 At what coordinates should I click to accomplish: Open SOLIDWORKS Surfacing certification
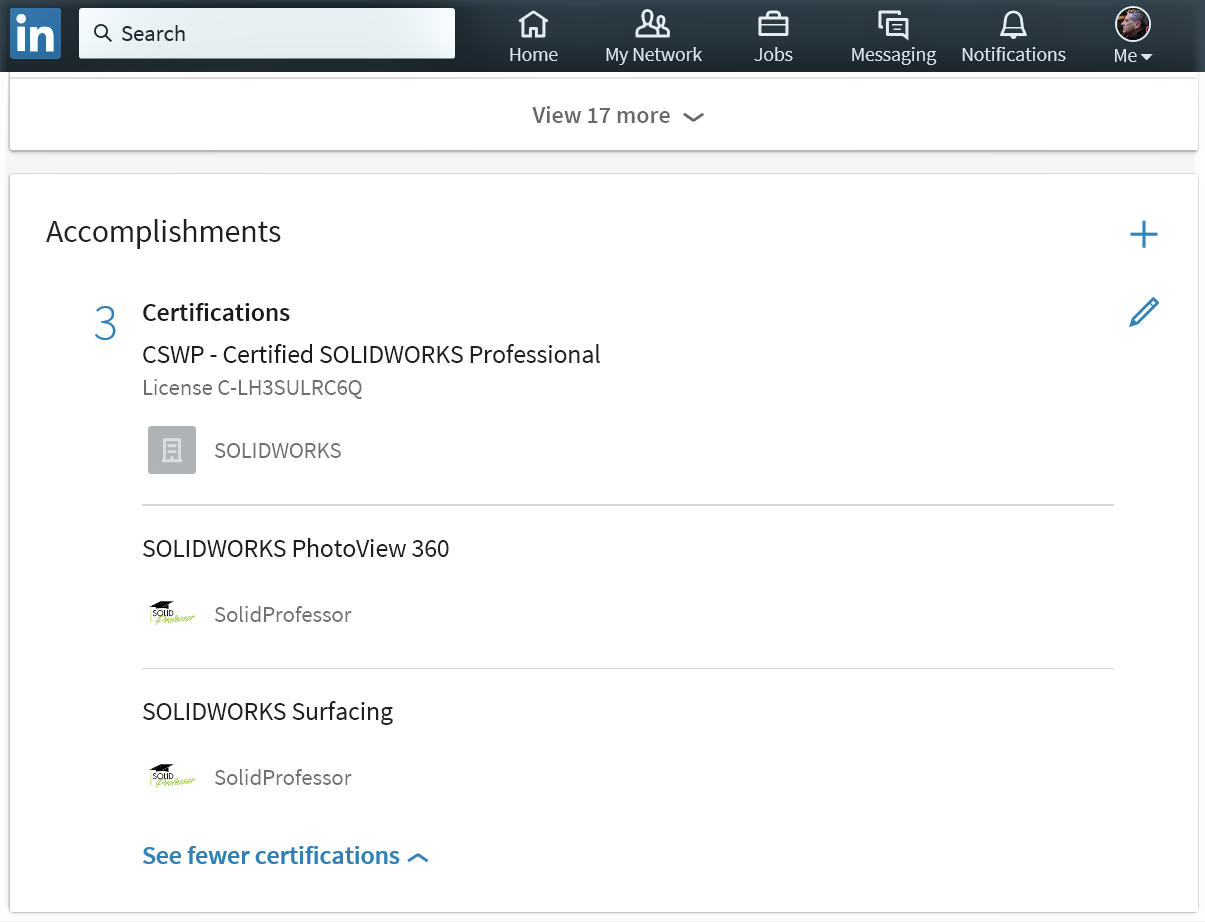tap(268, 711)
